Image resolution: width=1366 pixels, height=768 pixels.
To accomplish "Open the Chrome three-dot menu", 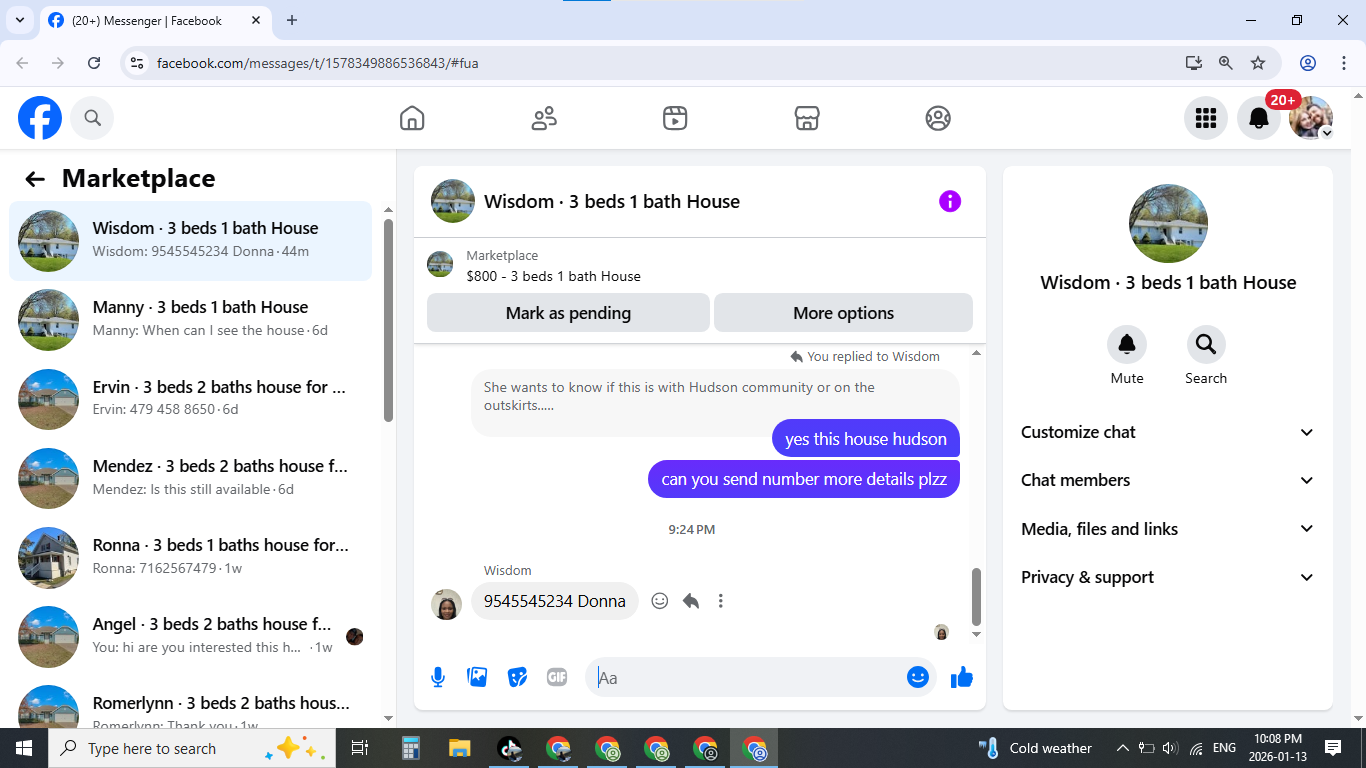I will [x=1344, y=63].
